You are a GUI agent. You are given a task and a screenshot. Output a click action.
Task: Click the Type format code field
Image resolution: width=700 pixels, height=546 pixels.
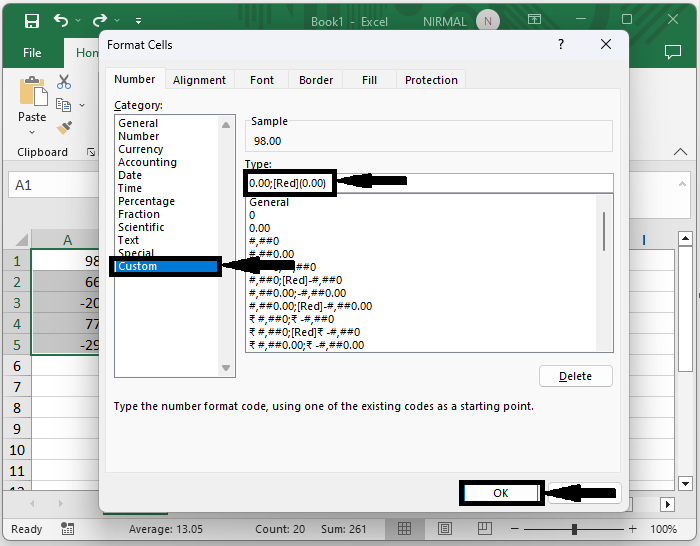tap(429, 183)
